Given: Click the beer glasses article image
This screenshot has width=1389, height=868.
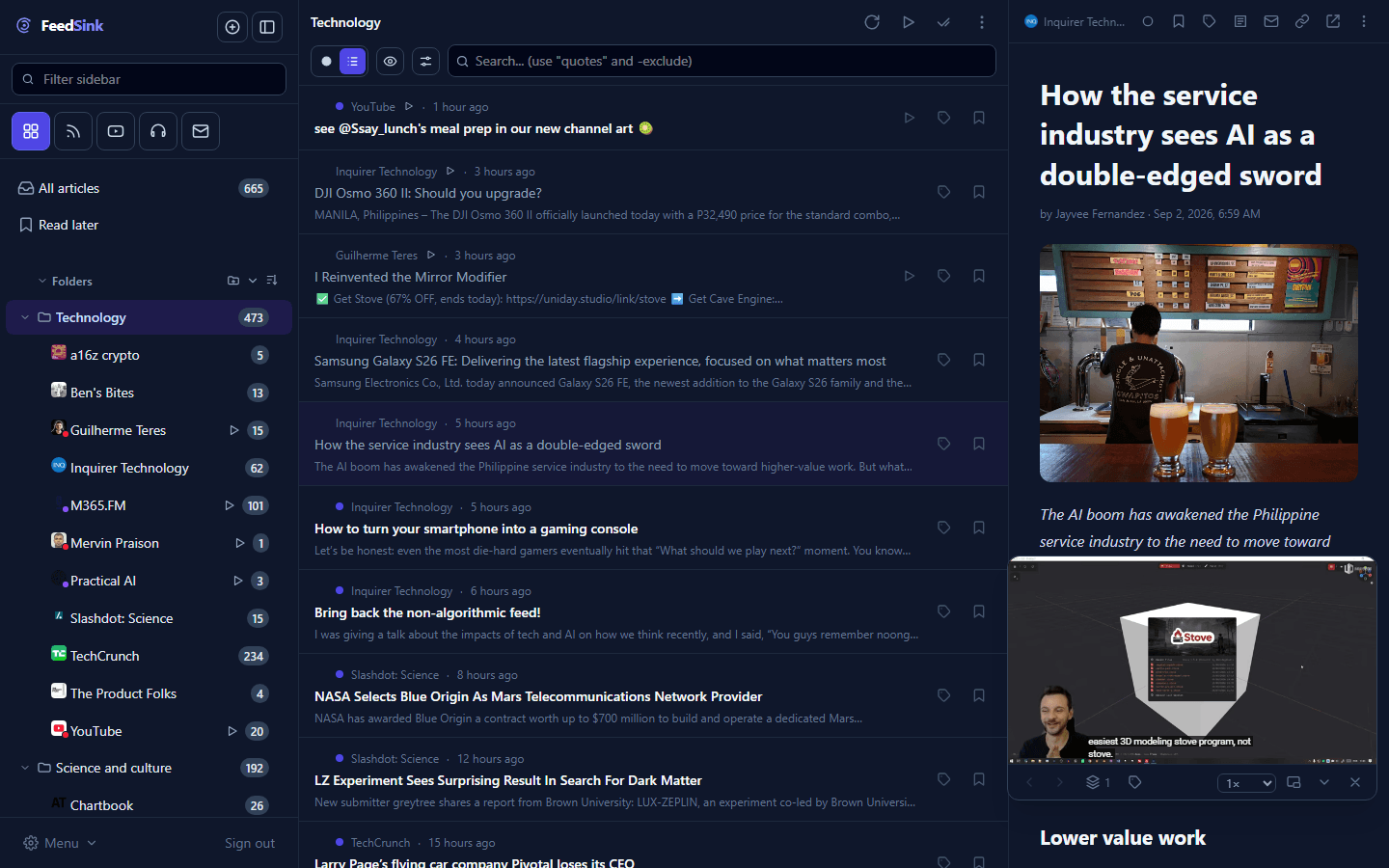Looking at the screenshot, I should [x=1199, y=363].
